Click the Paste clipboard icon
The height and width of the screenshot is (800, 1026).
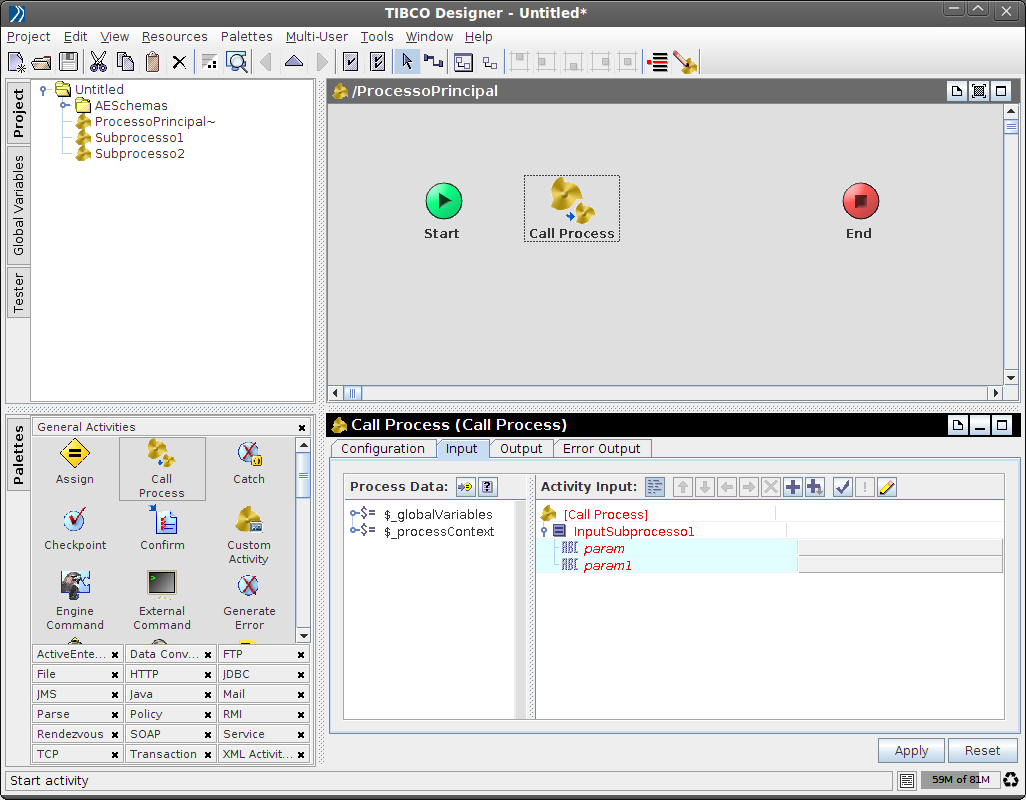tap(152, 62)
